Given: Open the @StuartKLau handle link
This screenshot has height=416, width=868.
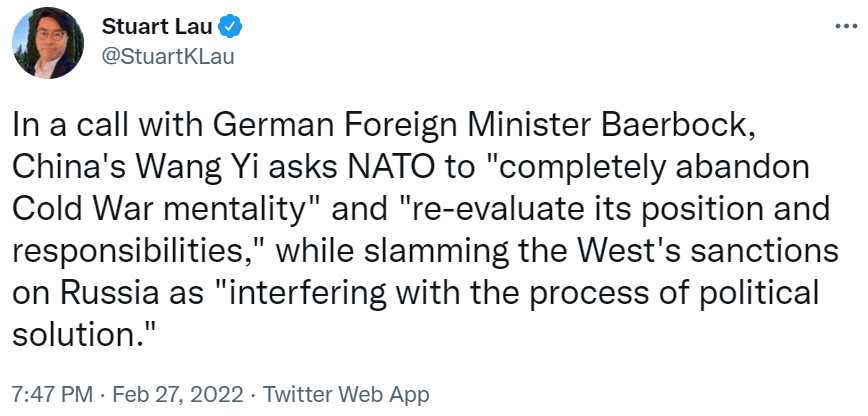Looking at the screenshot, I should (x=167, y=56).
